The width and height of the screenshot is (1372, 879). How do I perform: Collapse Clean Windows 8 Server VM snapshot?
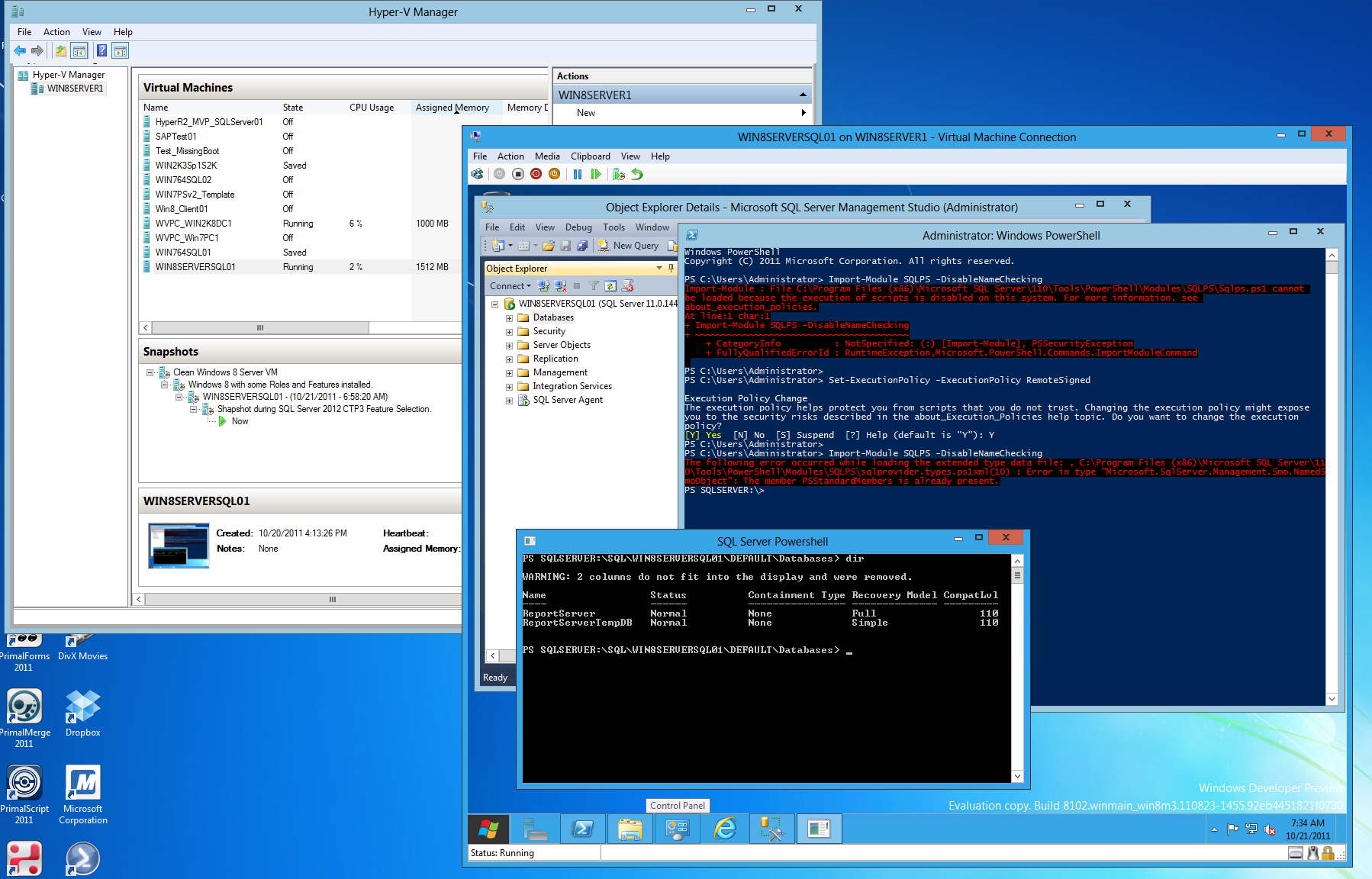pyautogui.click(x=150, y=372)
